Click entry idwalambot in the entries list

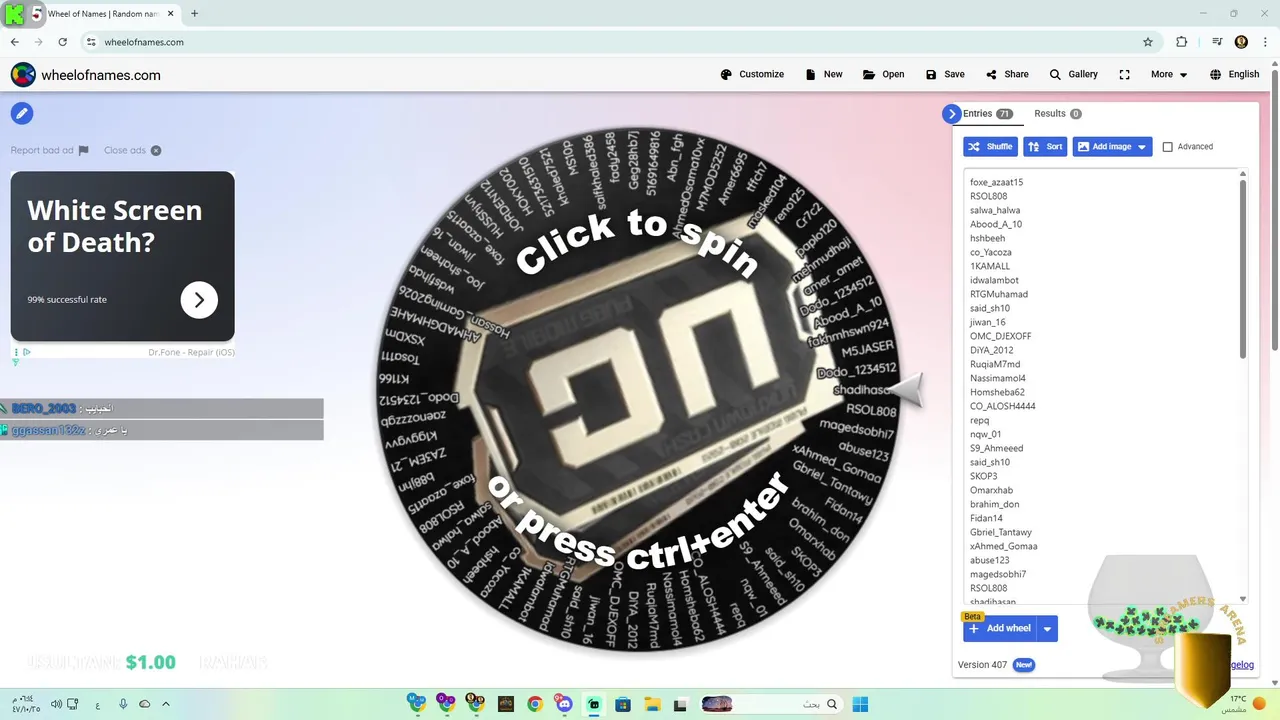994,280
